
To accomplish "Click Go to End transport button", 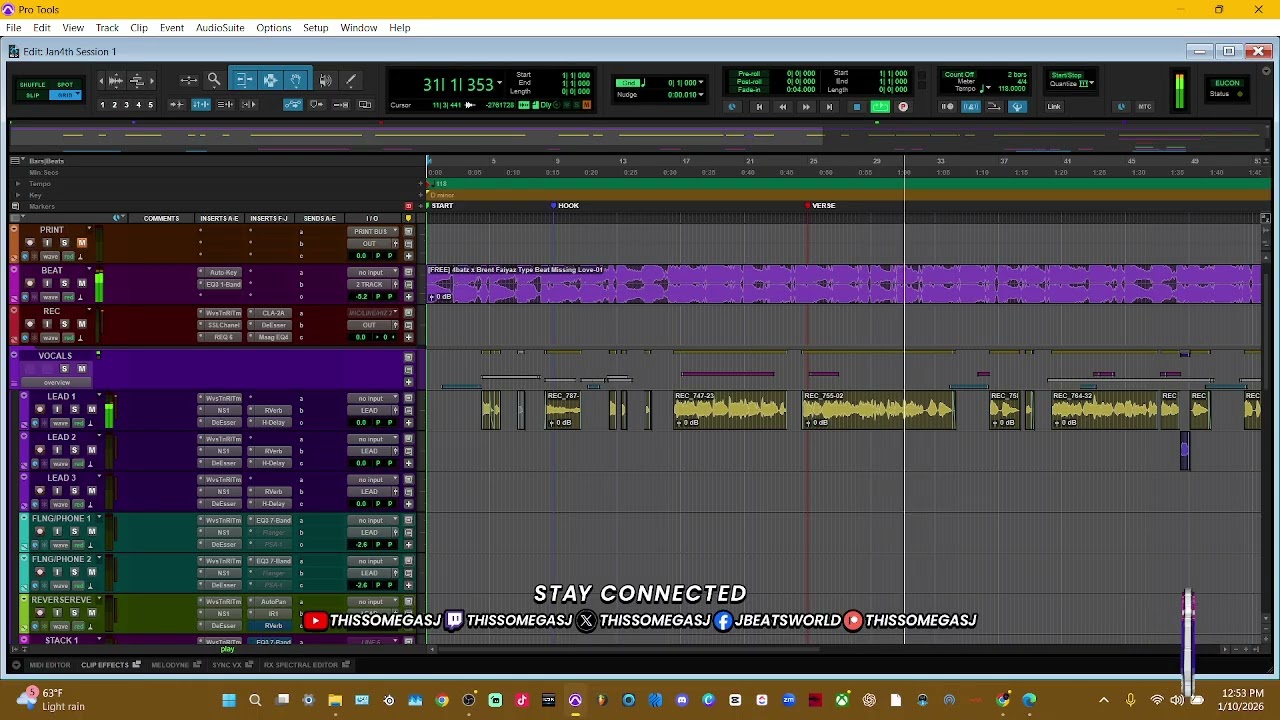I will pos(829,107).
